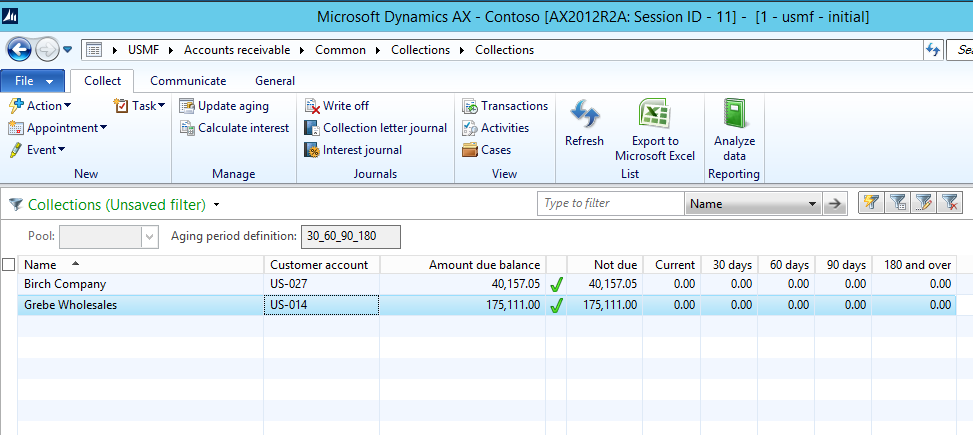The width and height of the screenshot is (973, 435).
Task: Open the File menu
Action: click(33, 81)
